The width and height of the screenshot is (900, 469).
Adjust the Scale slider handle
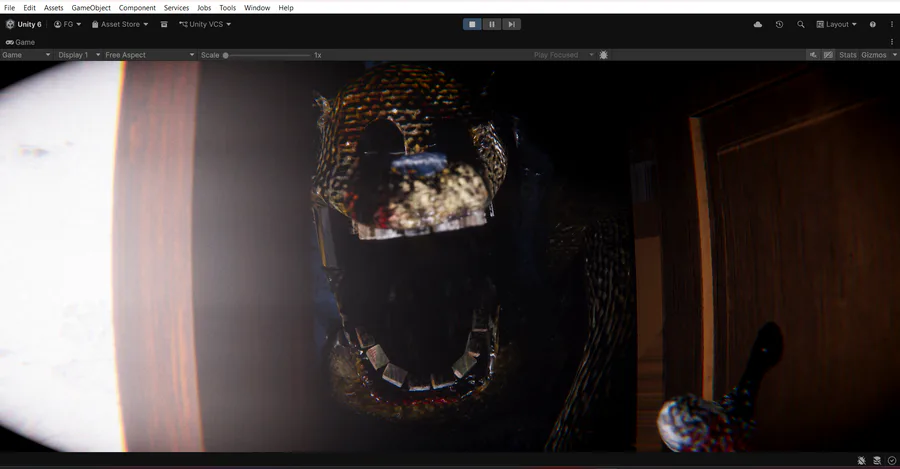point(226,55)
